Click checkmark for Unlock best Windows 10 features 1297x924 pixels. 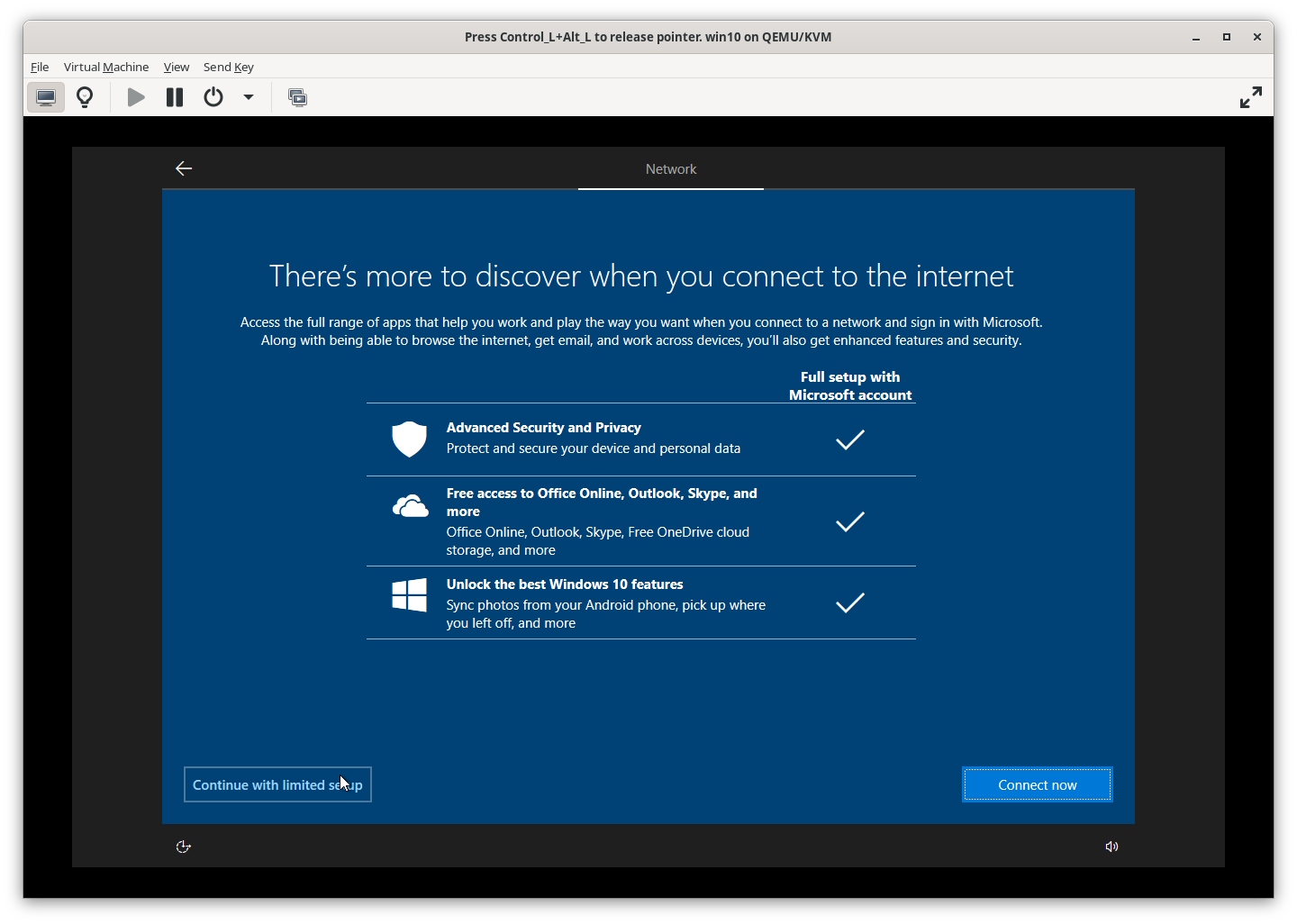[849, 602]
